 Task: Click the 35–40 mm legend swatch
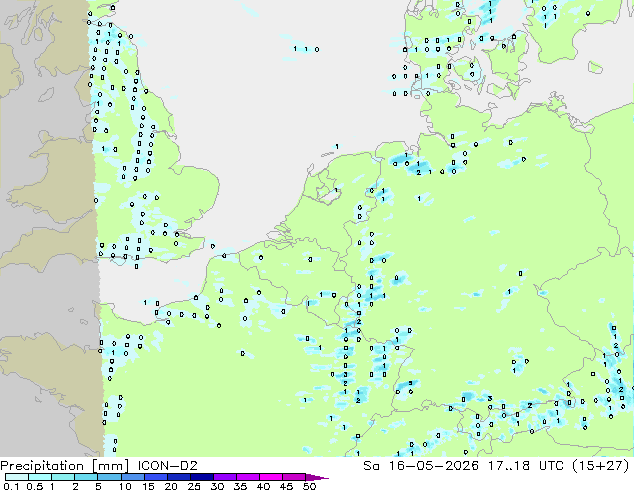click(247, 477)
